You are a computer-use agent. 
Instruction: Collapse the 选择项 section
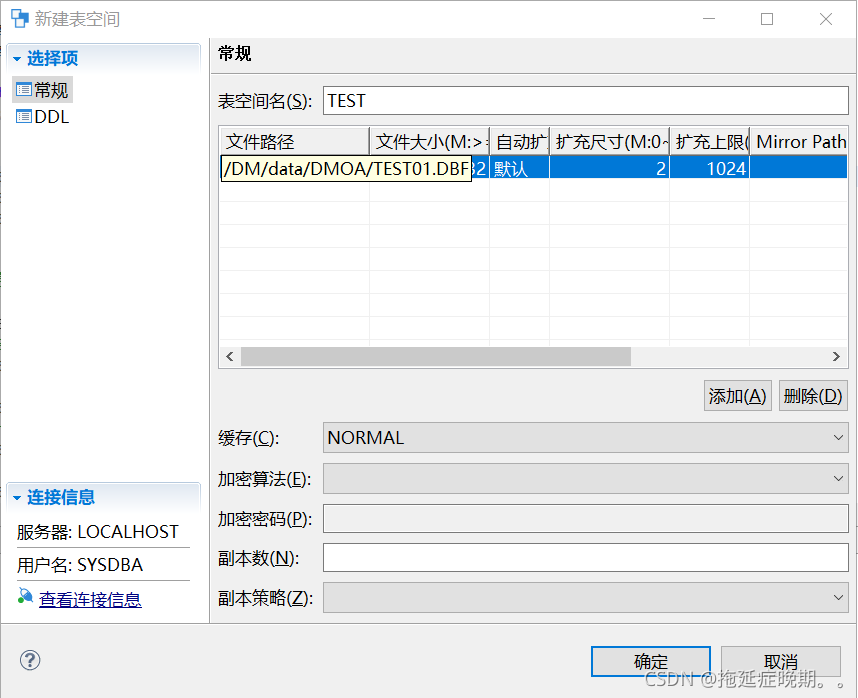pyautogui.click(x=17, y=59)
